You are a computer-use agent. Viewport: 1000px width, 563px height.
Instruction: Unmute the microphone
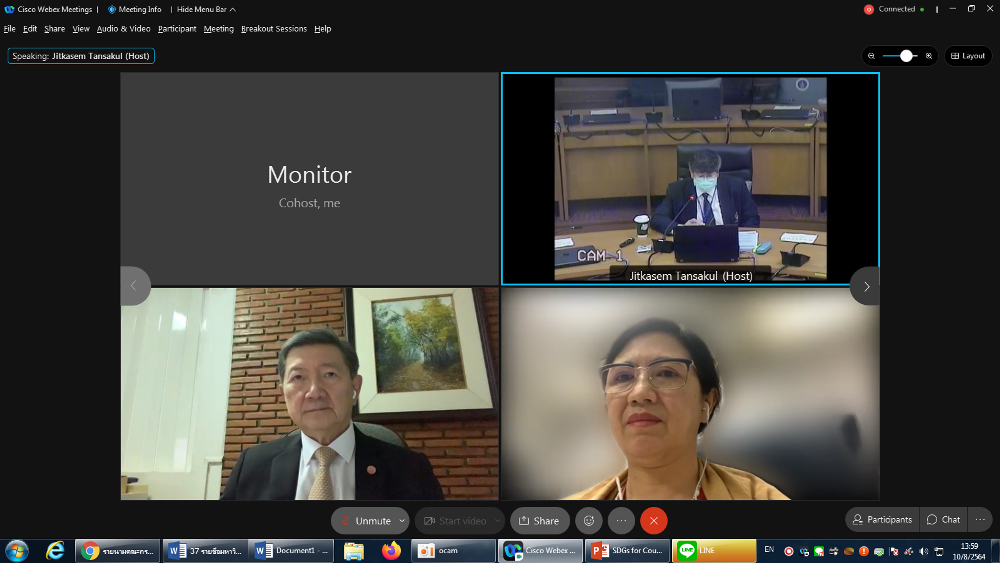coord(364,520)
